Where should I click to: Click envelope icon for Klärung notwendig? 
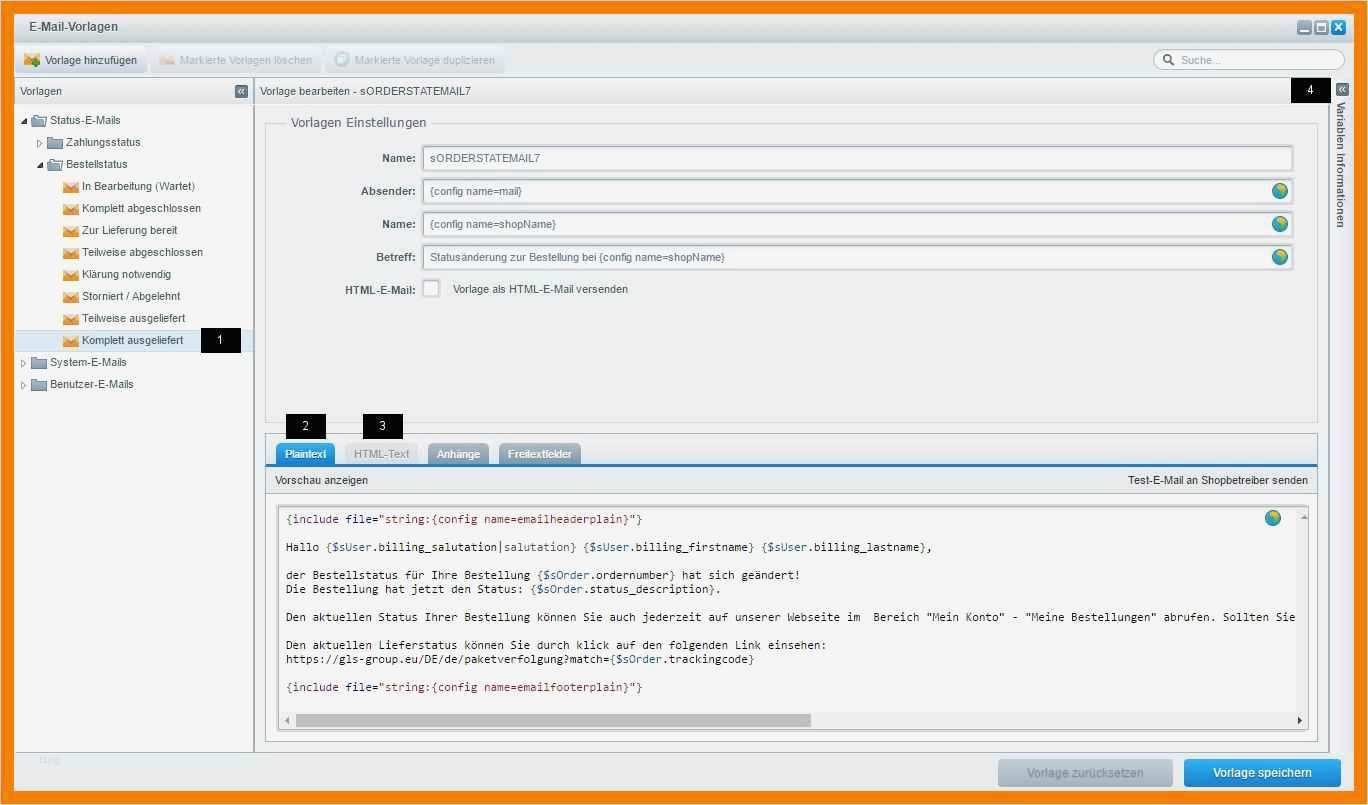click(x=71, y=275)
